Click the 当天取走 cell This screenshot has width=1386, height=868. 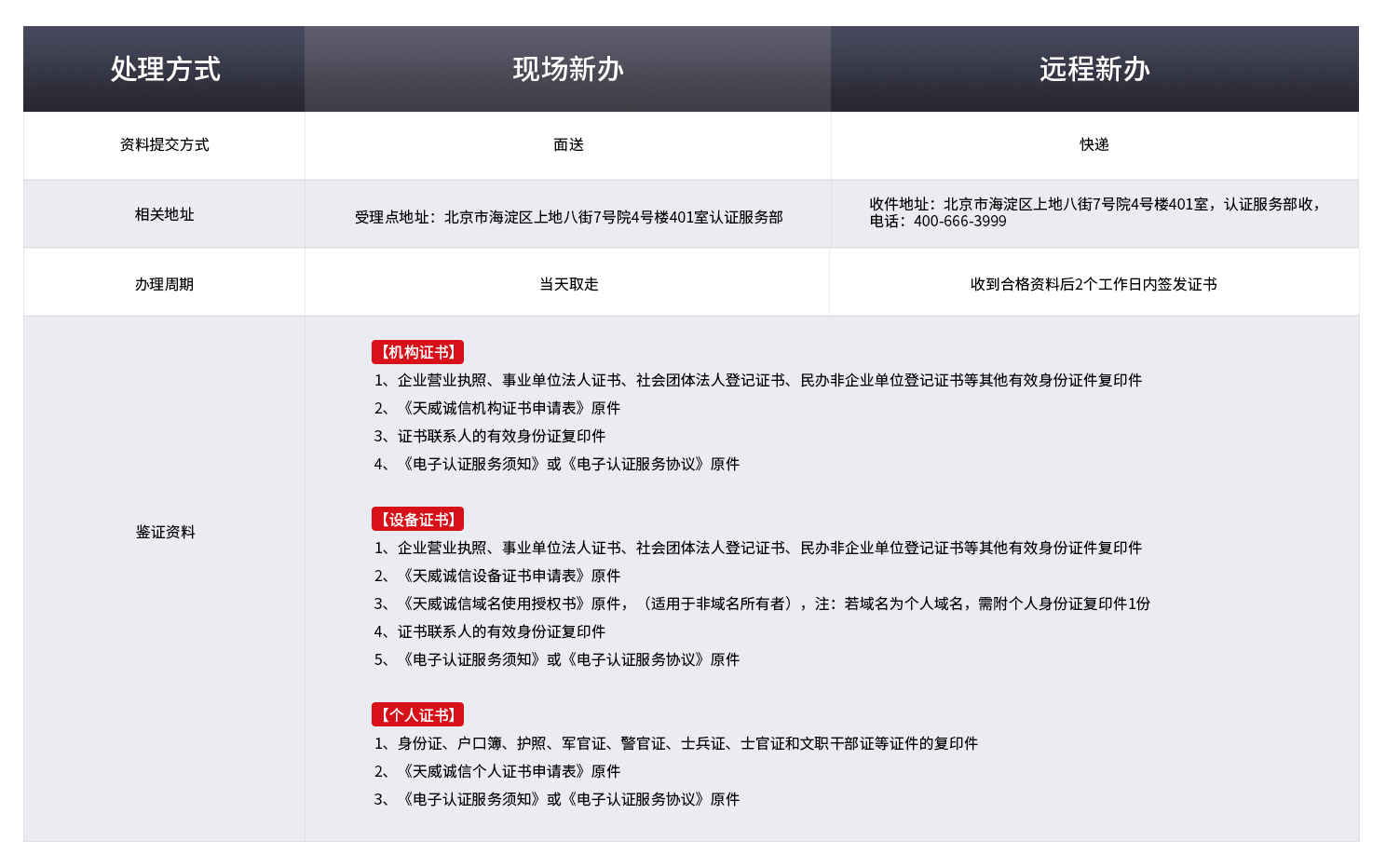pos(568,284)
